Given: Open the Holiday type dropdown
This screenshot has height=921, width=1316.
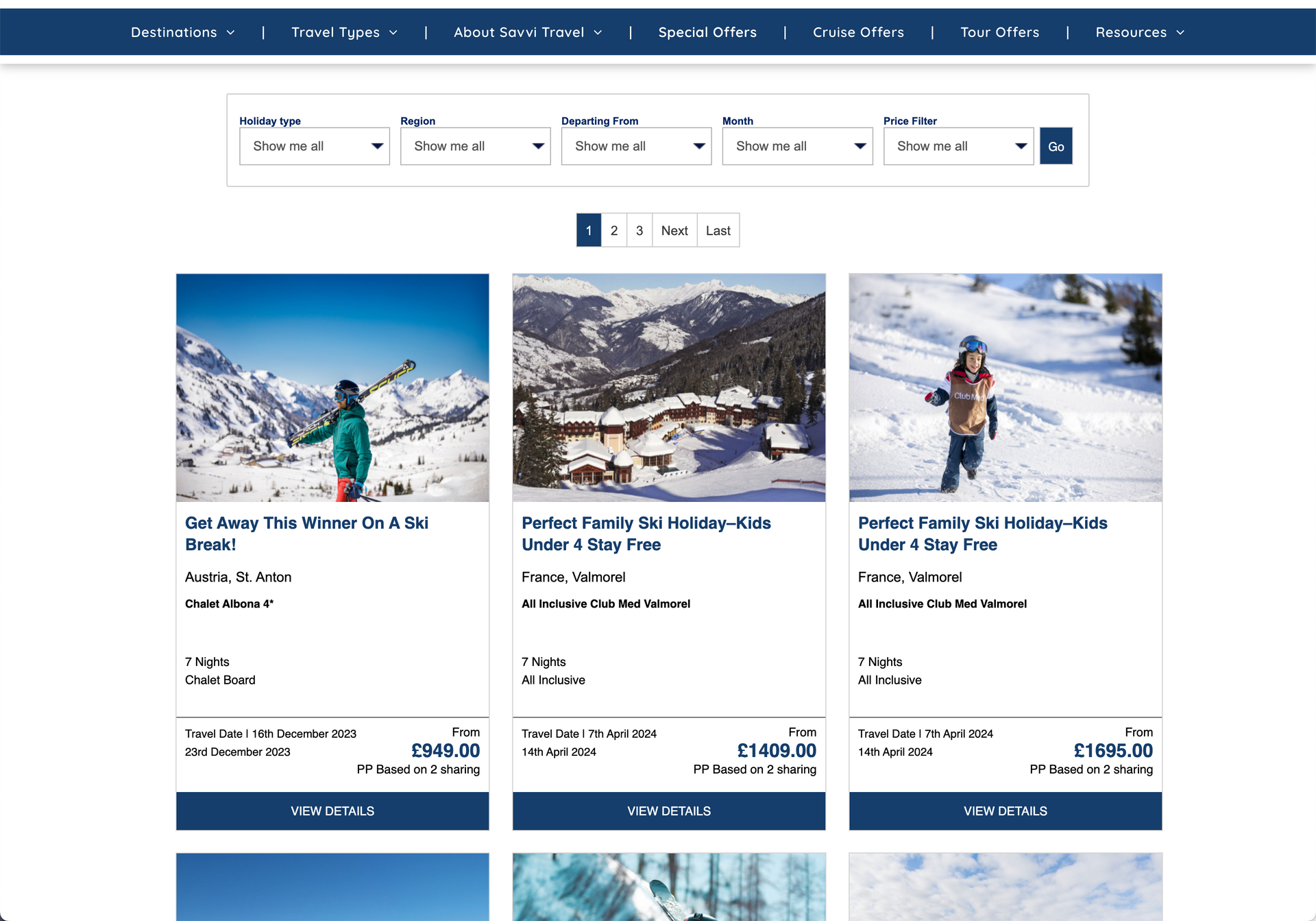Looking at the screenshot, I should (x=314, y=146).
